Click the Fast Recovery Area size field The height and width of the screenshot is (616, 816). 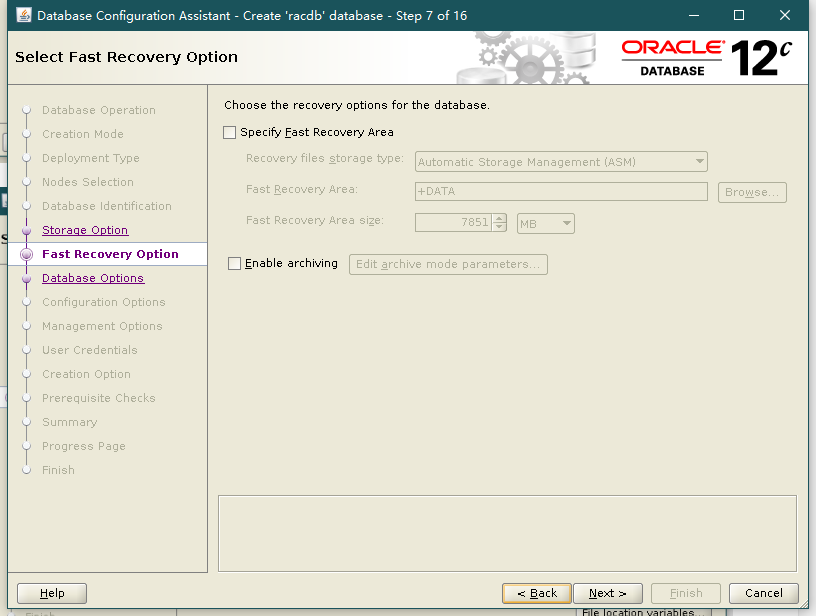click(453, 223)
